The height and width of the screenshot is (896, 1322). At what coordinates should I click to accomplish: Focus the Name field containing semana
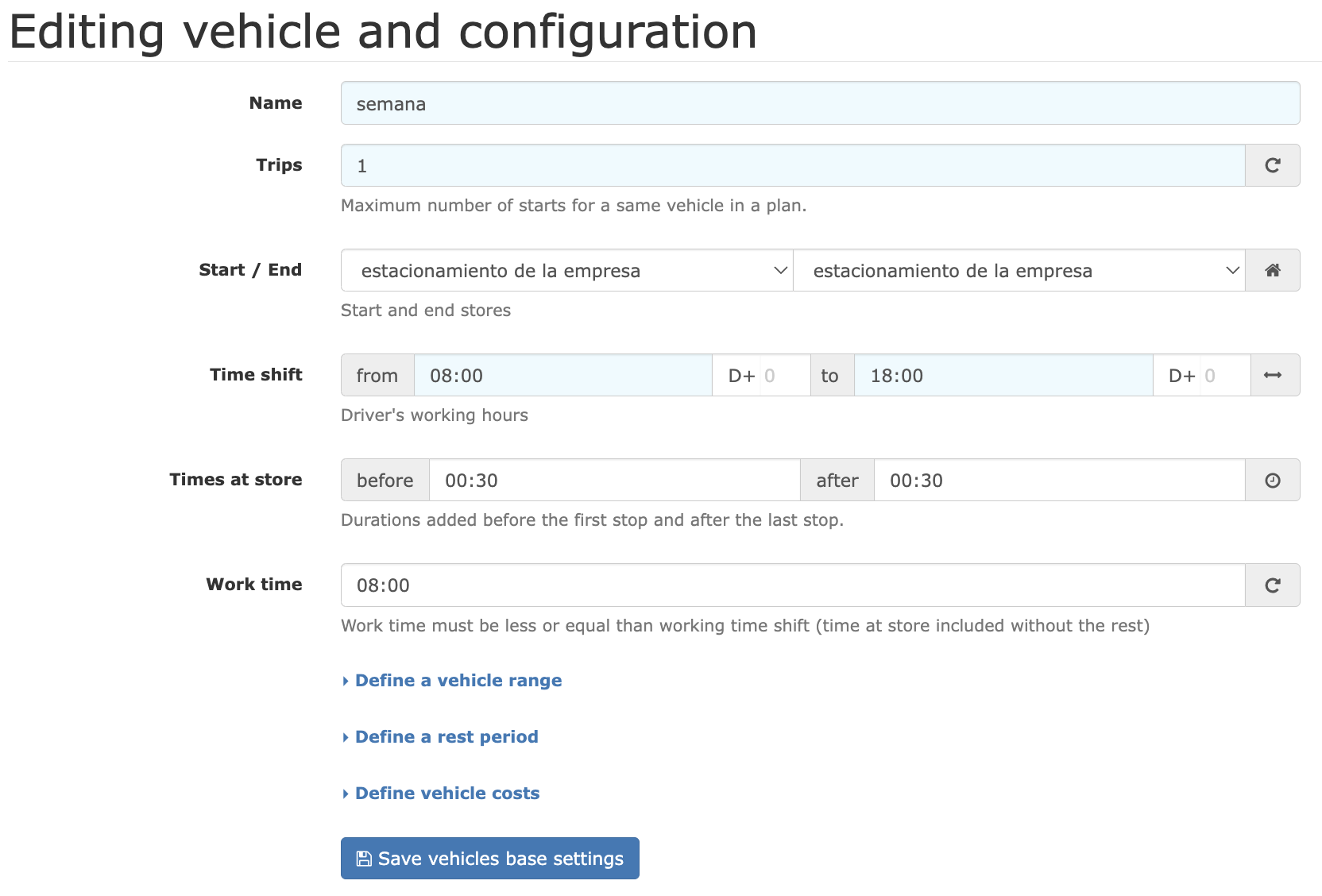point(820,103)
